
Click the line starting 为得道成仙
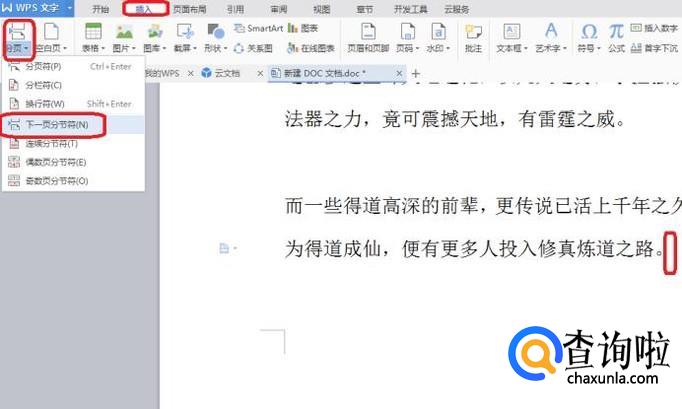coord(475,248)
